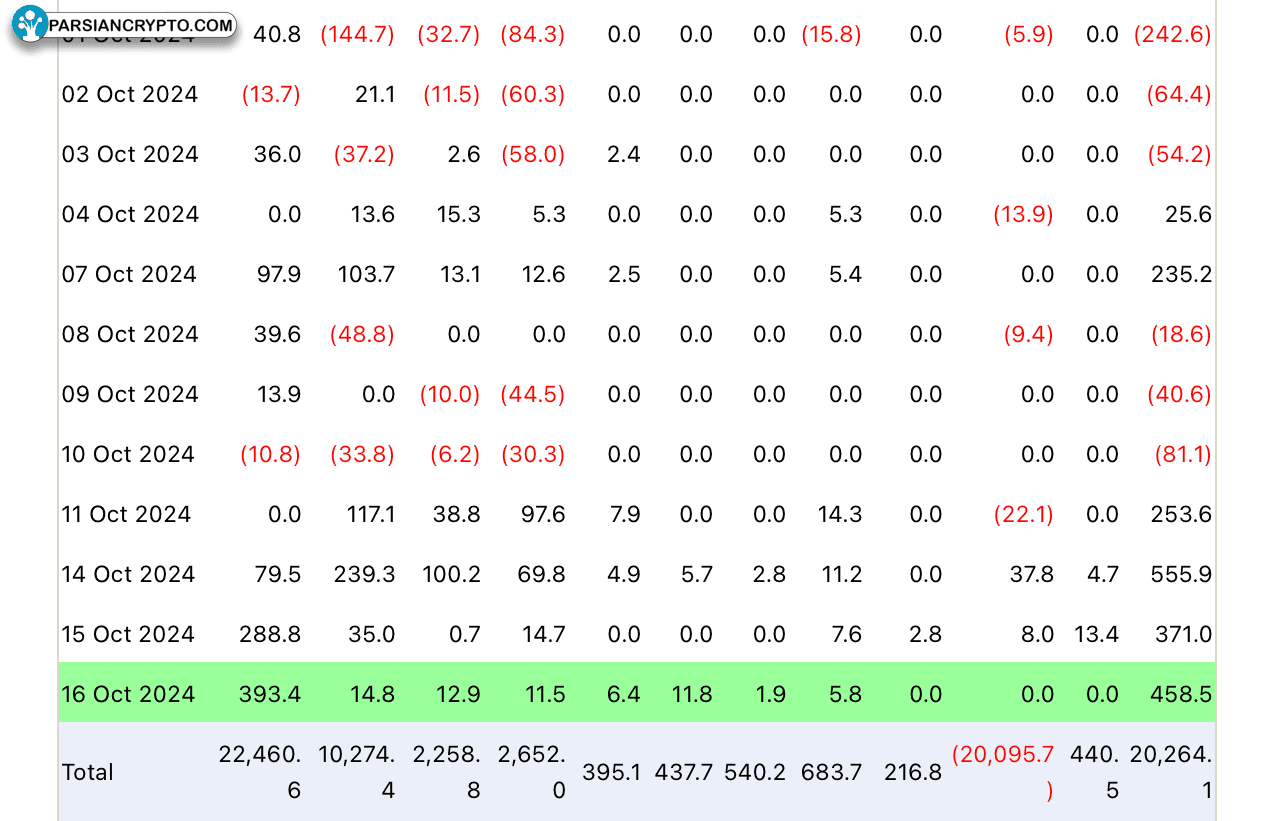1284x821 pixels.
Task: Click red '(33.8)' in the 10 Oct row
Action: click(x=362, y=454)
